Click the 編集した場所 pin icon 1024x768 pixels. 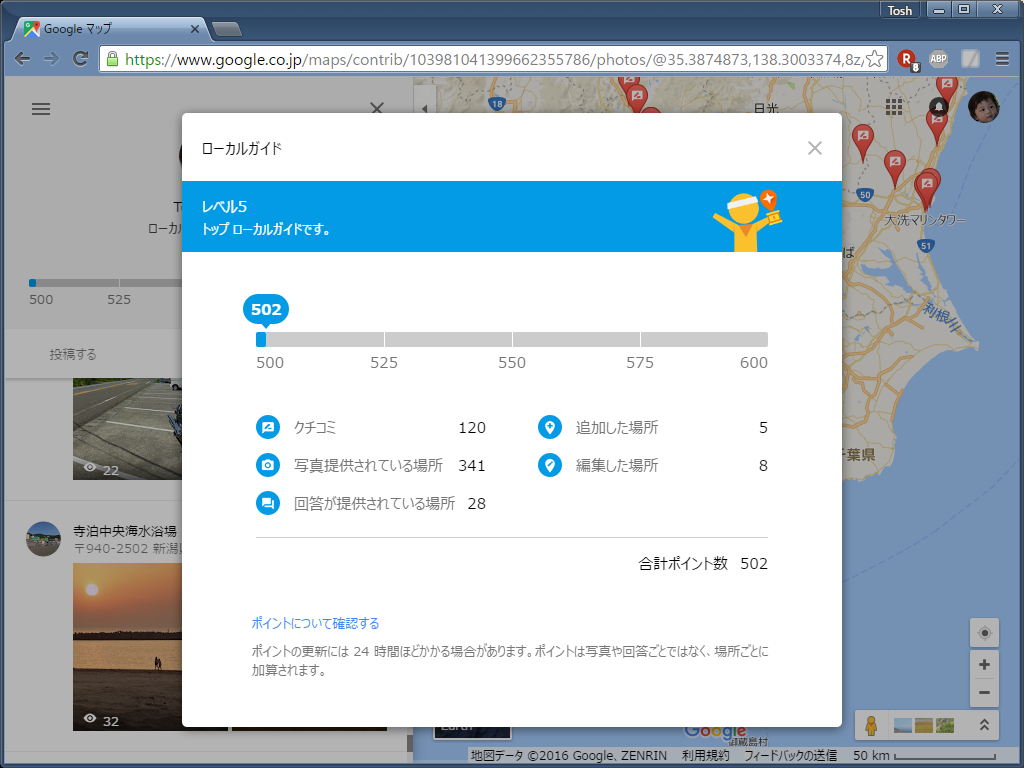550,466
